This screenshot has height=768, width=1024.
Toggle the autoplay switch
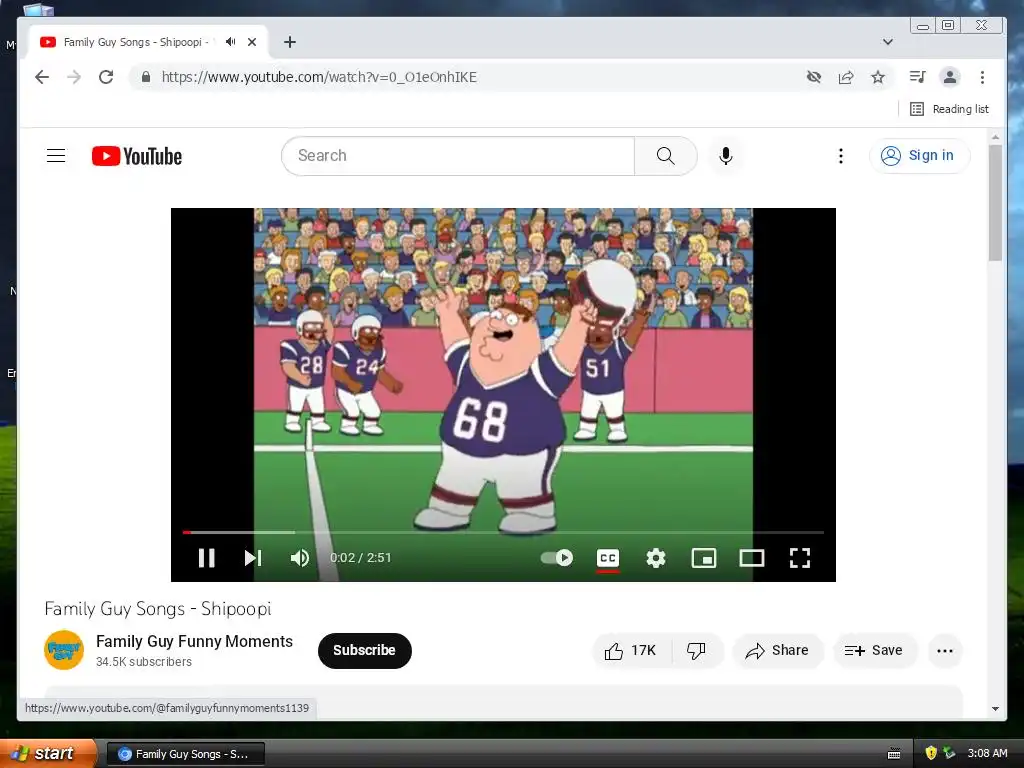(x=557, y=558)
